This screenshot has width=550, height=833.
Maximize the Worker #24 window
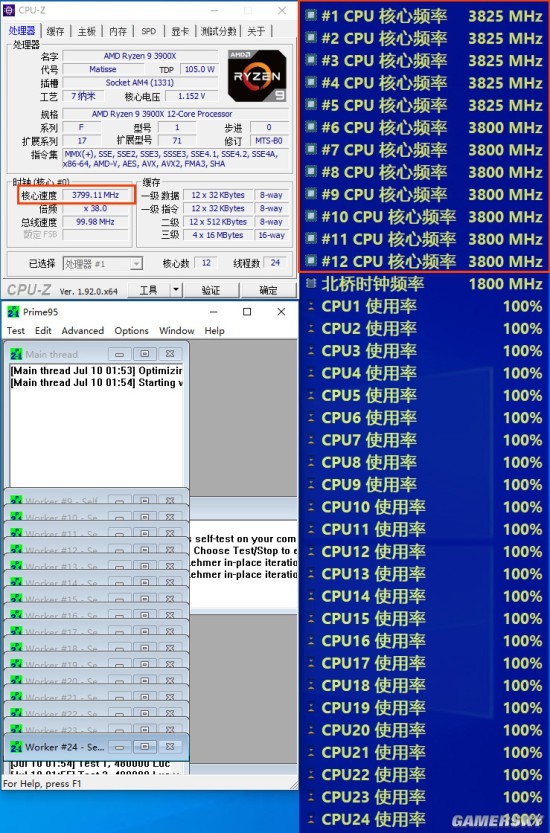click(x=145, y=747)
